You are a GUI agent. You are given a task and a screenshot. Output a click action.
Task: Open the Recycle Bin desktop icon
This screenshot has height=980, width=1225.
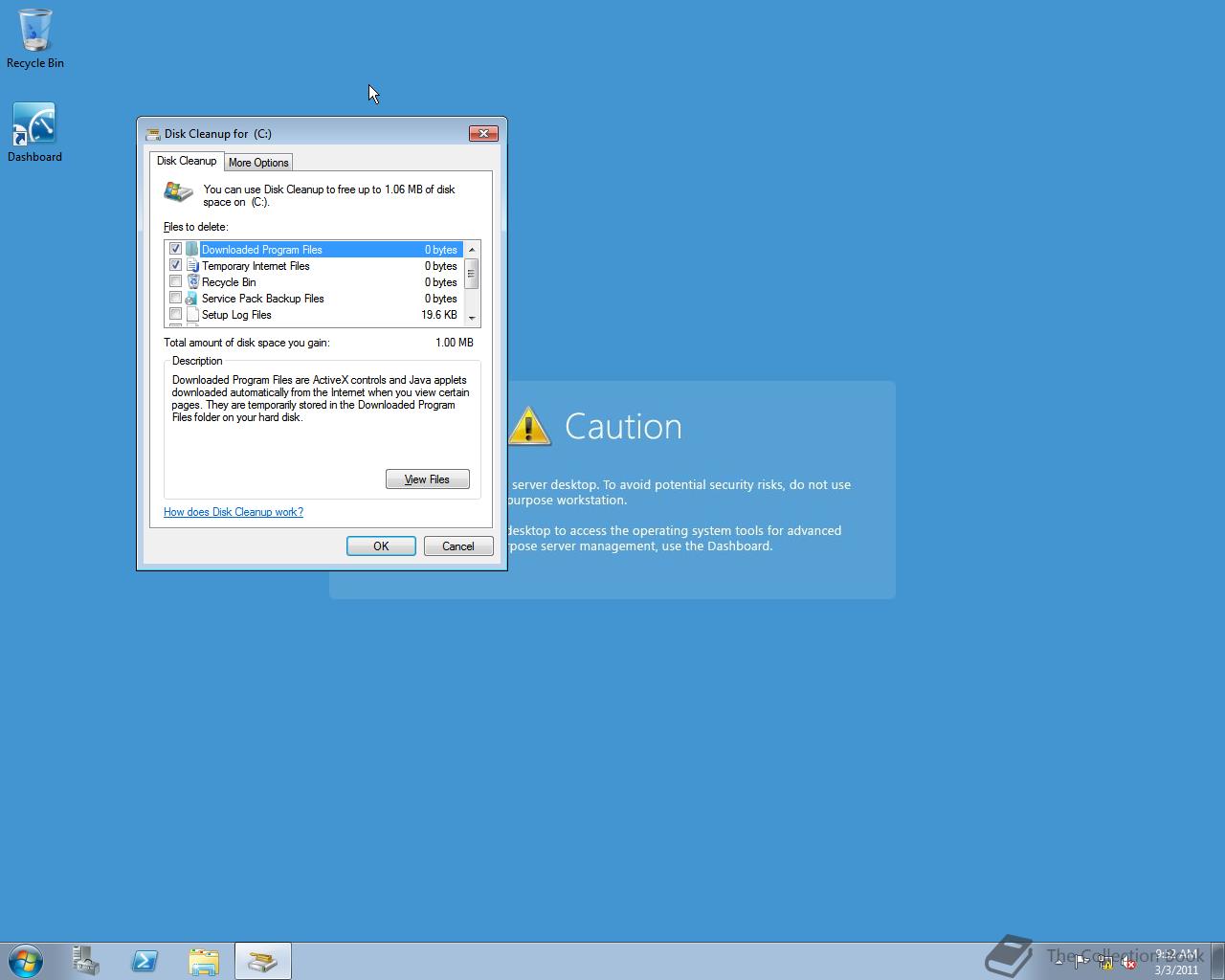(34, 38)
